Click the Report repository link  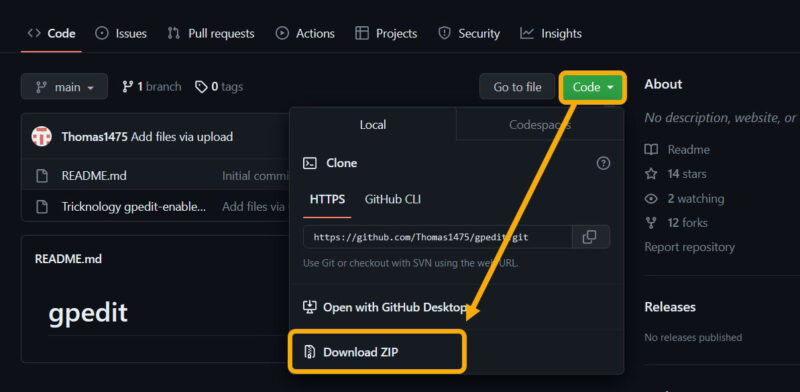click(x=689, y=248)
